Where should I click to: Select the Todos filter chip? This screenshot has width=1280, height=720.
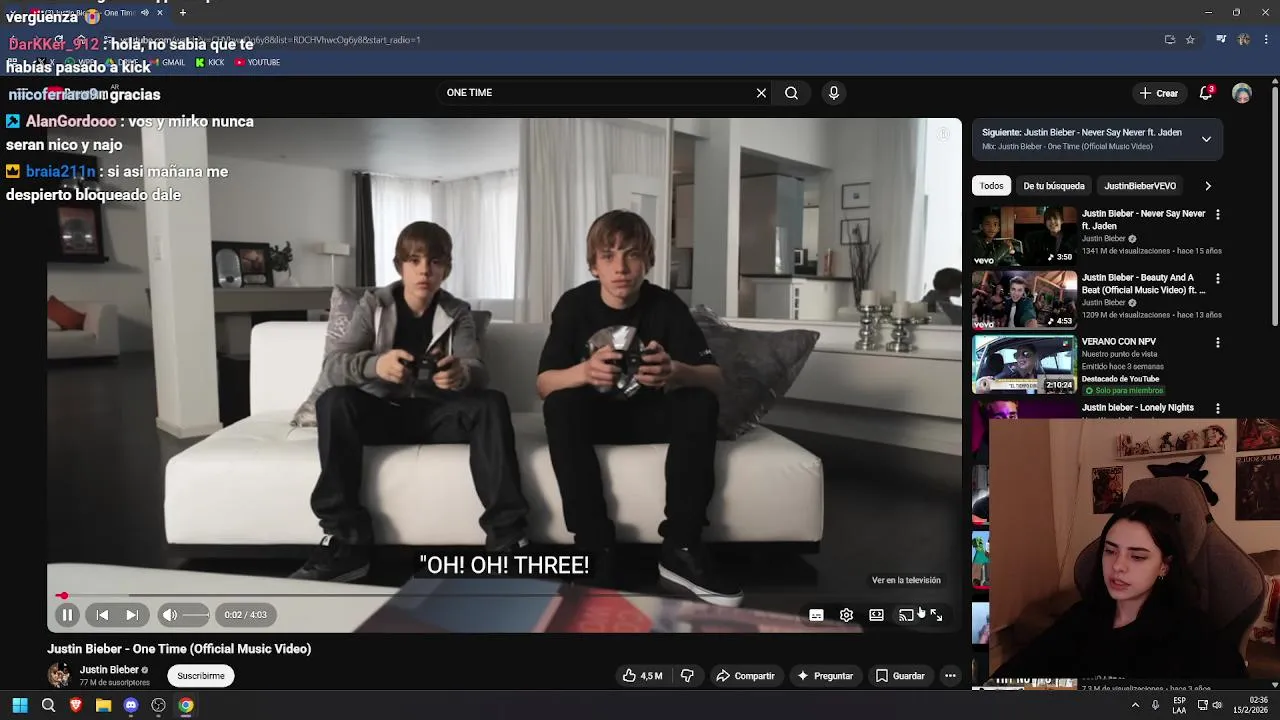point(991,186)
